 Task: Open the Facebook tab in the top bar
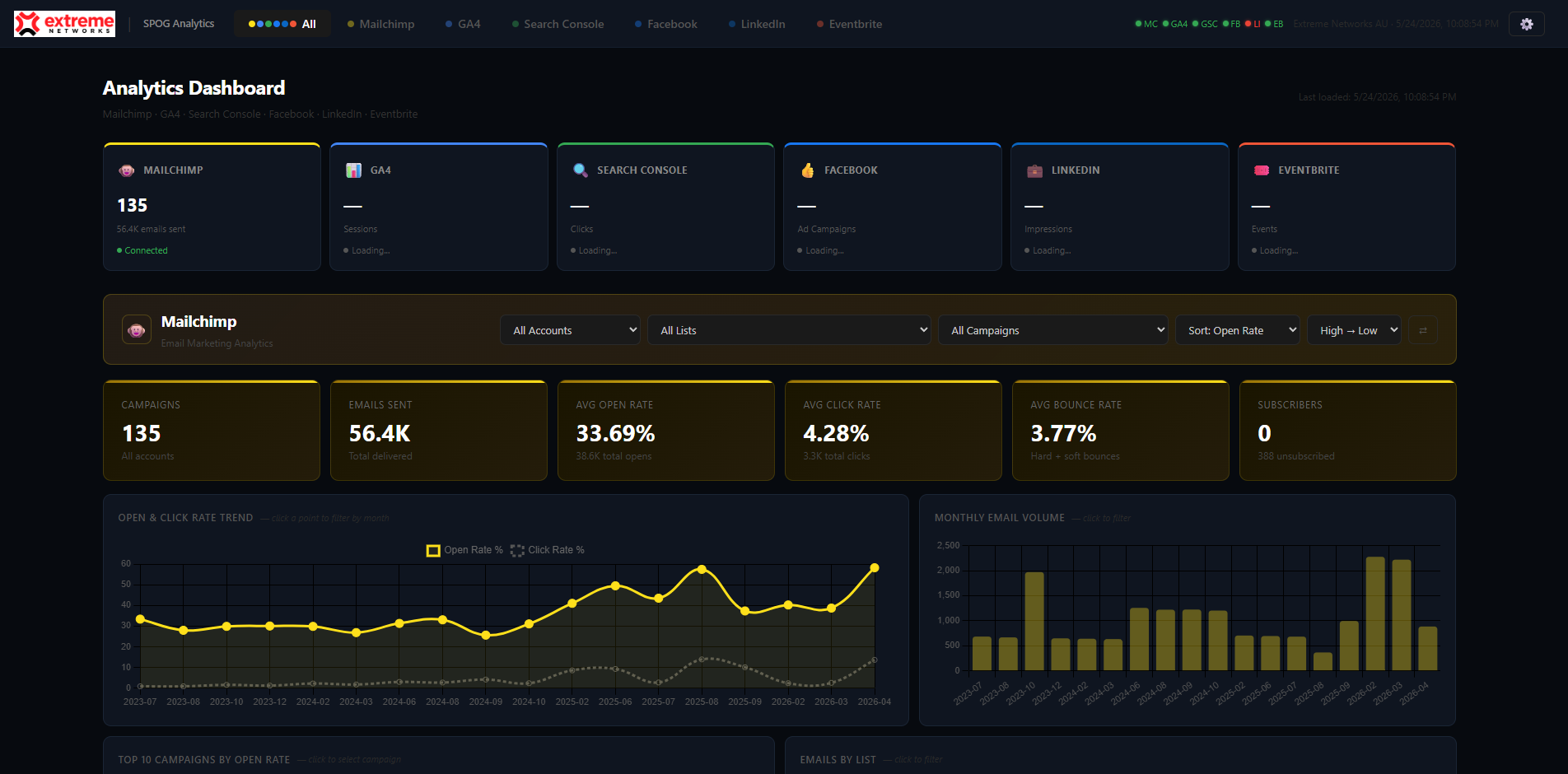pyautogui.click(x=665, y=24)
